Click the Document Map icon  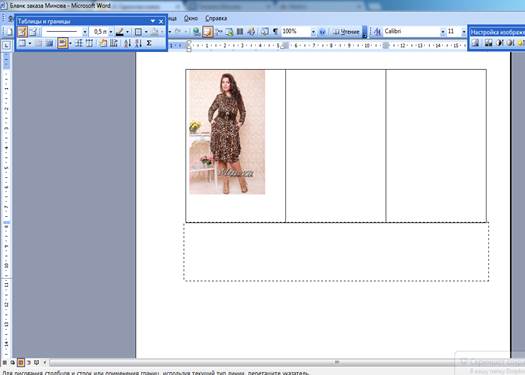tap(265, 32)
